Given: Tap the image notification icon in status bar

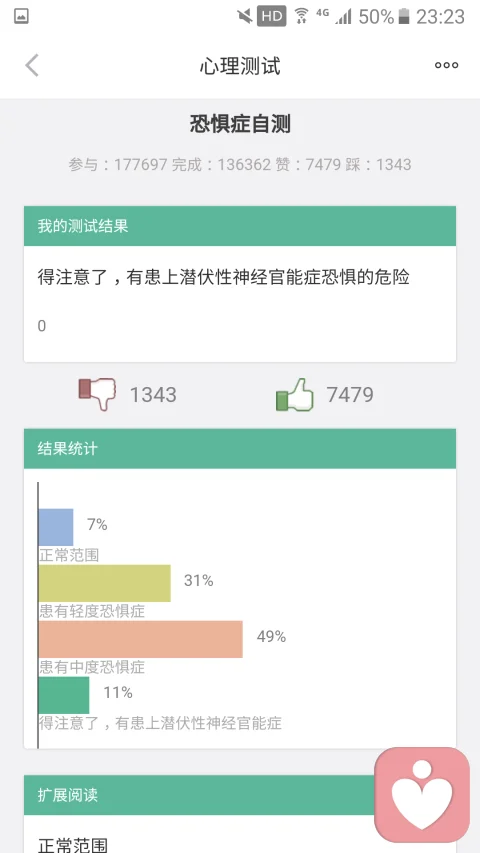Looking at the screenshot, I should [21, 16].
